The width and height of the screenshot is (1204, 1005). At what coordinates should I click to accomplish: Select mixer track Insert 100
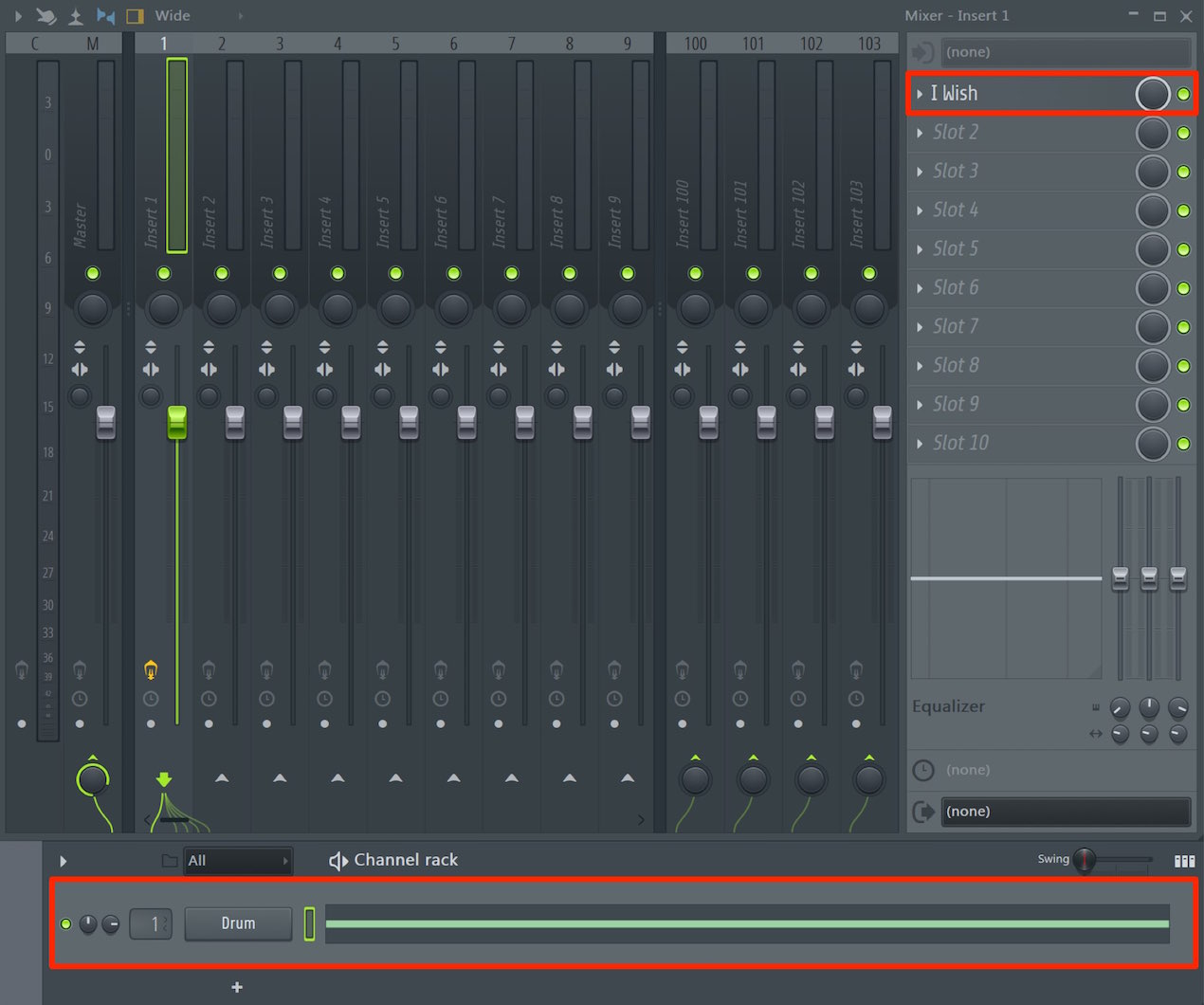coord(695,152)
